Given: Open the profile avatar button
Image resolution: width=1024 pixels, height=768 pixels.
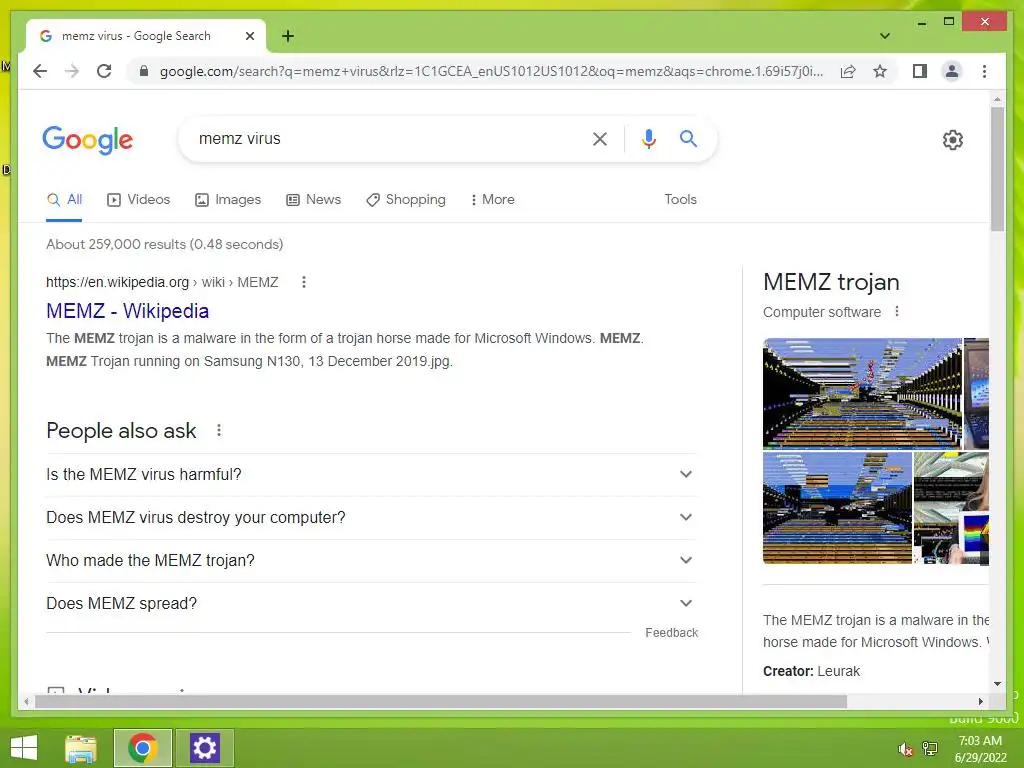Looking at the screenshot, I should pyautogui.click(x=952, y=71).
